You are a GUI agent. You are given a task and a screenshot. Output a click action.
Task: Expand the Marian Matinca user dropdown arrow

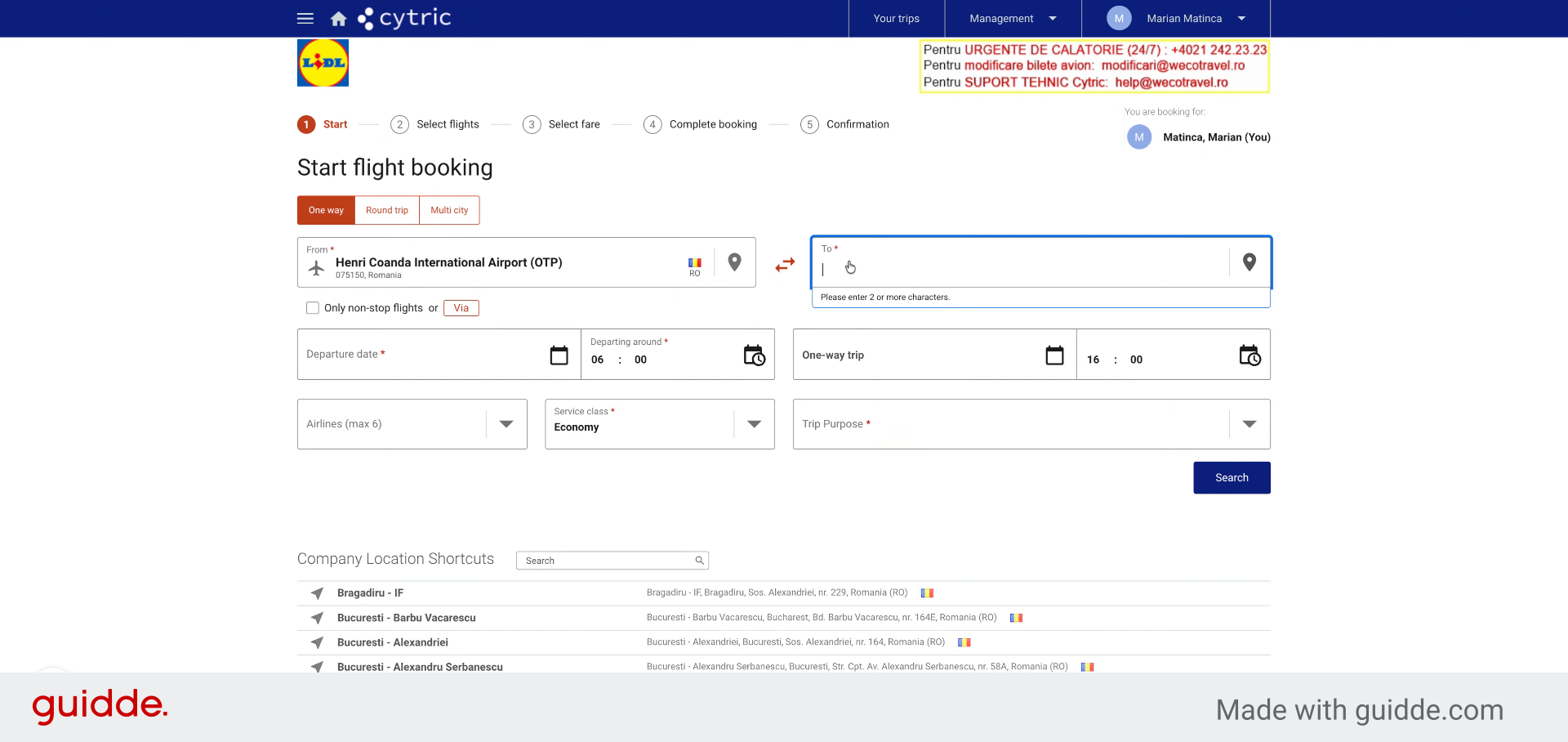pos(1241,18)
